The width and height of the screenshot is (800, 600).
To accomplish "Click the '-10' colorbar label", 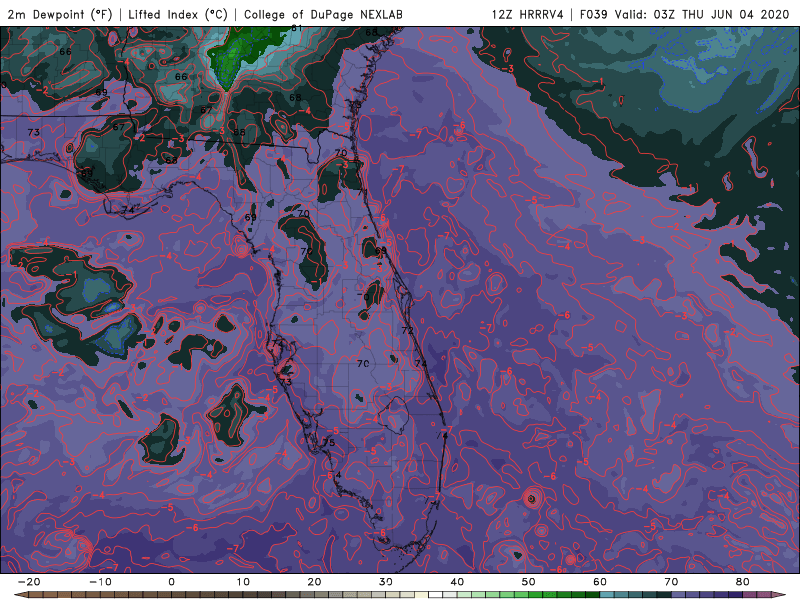I will point(101,582).
